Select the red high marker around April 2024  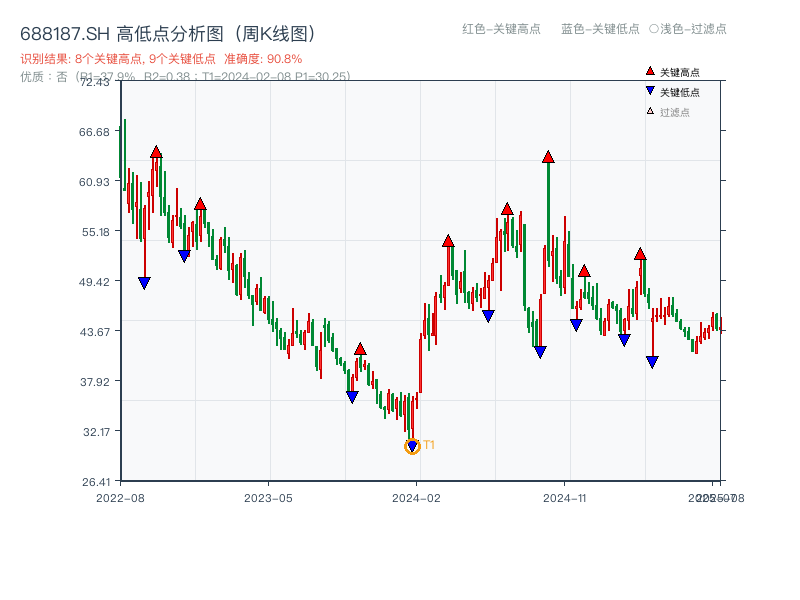(x=448, y=241)
